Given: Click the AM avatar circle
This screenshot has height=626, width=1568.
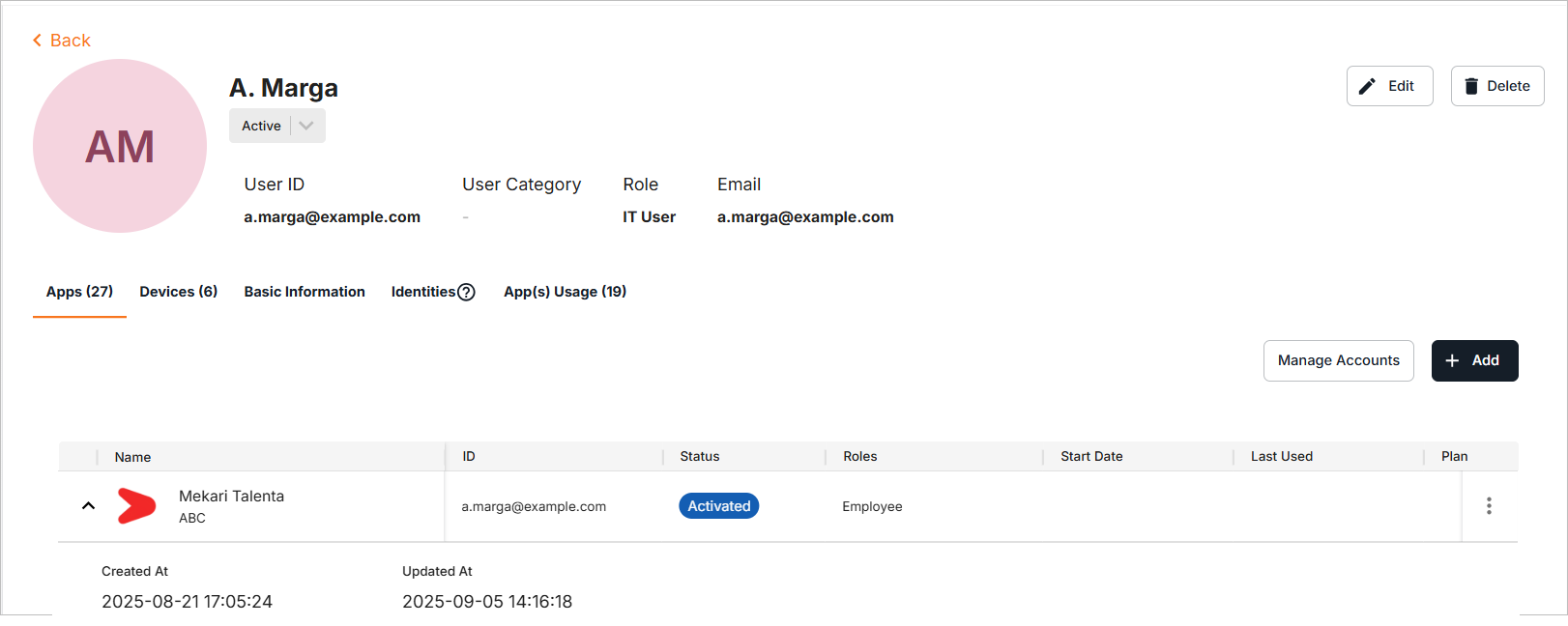Looking at the screenshot, I should [x=120, y=146].
